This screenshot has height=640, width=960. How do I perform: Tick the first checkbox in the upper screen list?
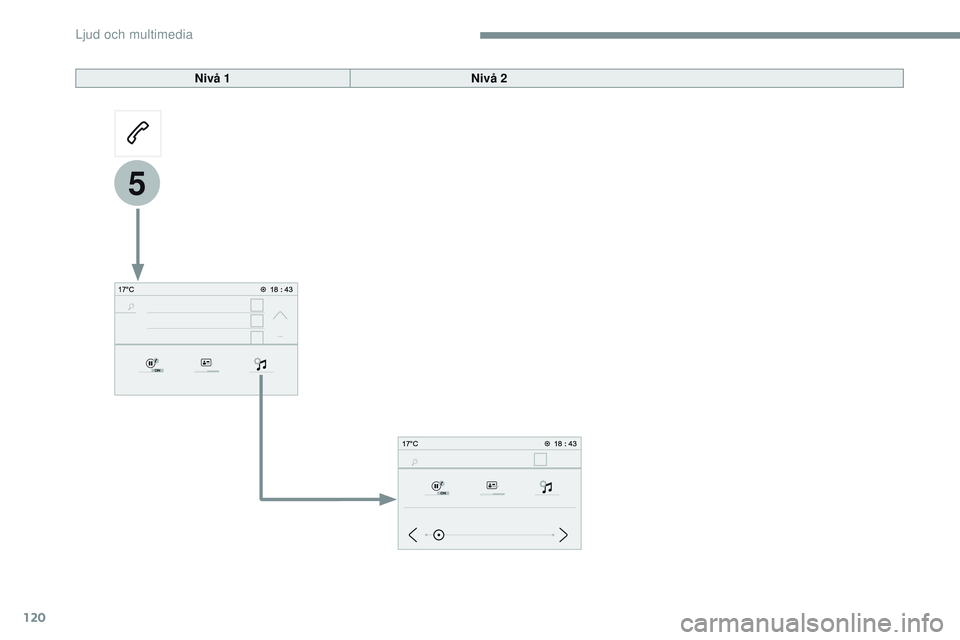pos(257,305)
